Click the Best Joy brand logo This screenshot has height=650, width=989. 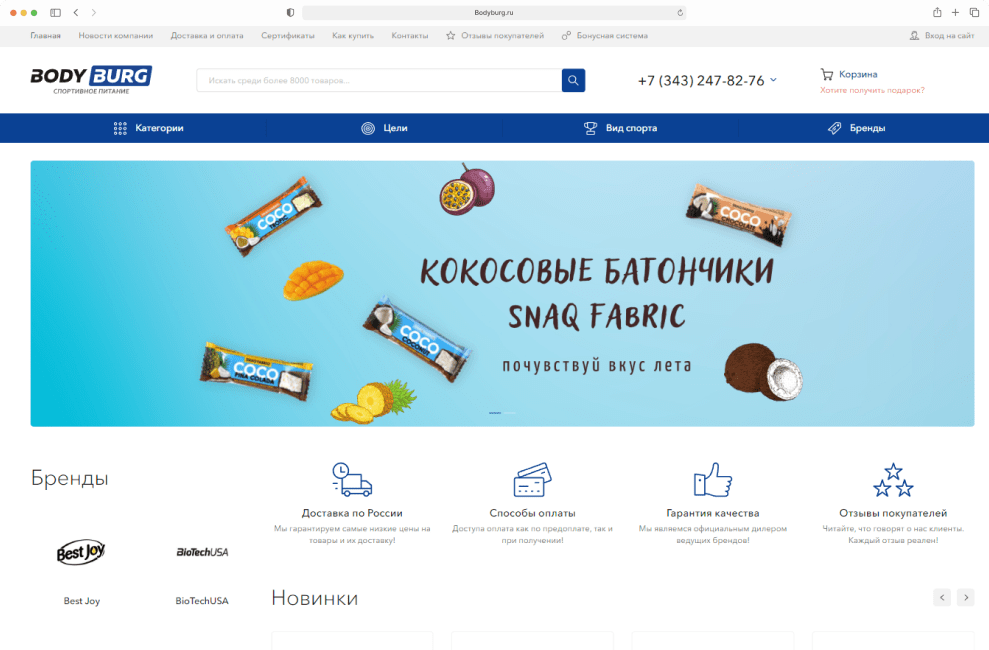pos(81,552)
